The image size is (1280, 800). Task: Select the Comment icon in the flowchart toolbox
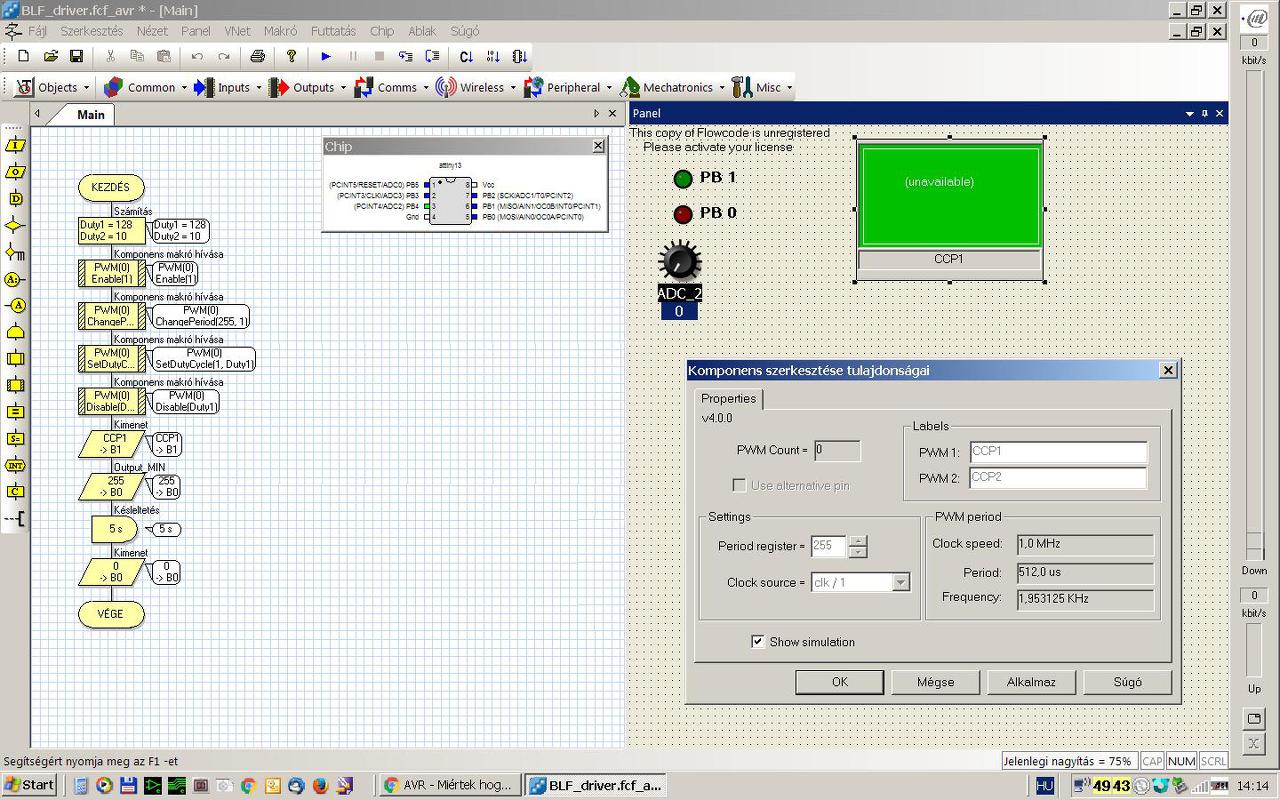[x=15, y=519]
